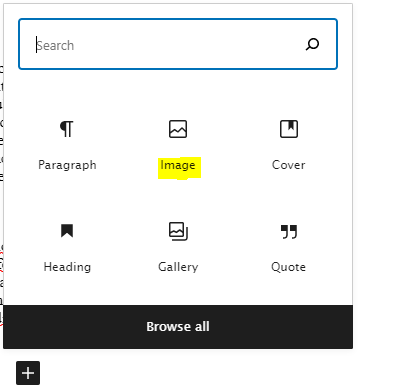Select the Paragraph pilcrow icon
398x392 pixels.
[x=67, y=129]
